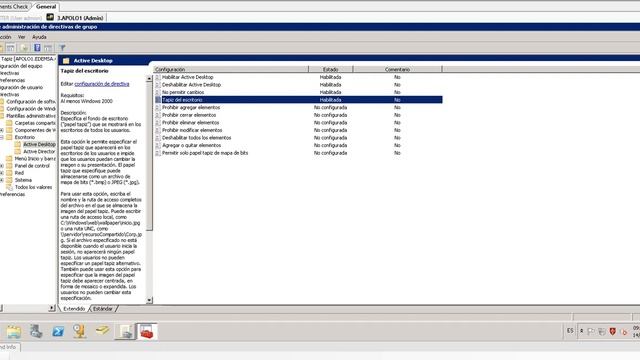
Task: Click the policy icon for Prohibir agregar elementos
Action: 158,107
